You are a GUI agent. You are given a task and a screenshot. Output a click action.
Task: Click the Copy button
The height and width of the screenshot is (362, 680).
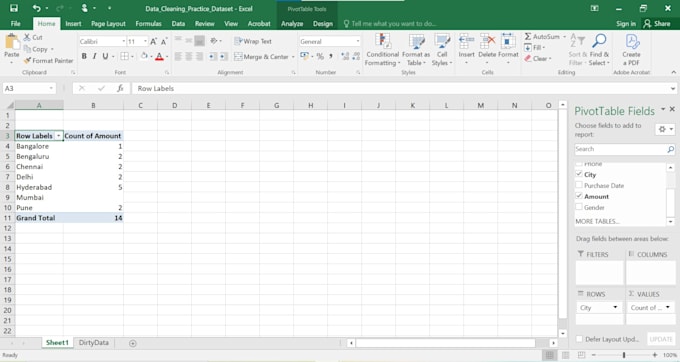click(38, 49)
